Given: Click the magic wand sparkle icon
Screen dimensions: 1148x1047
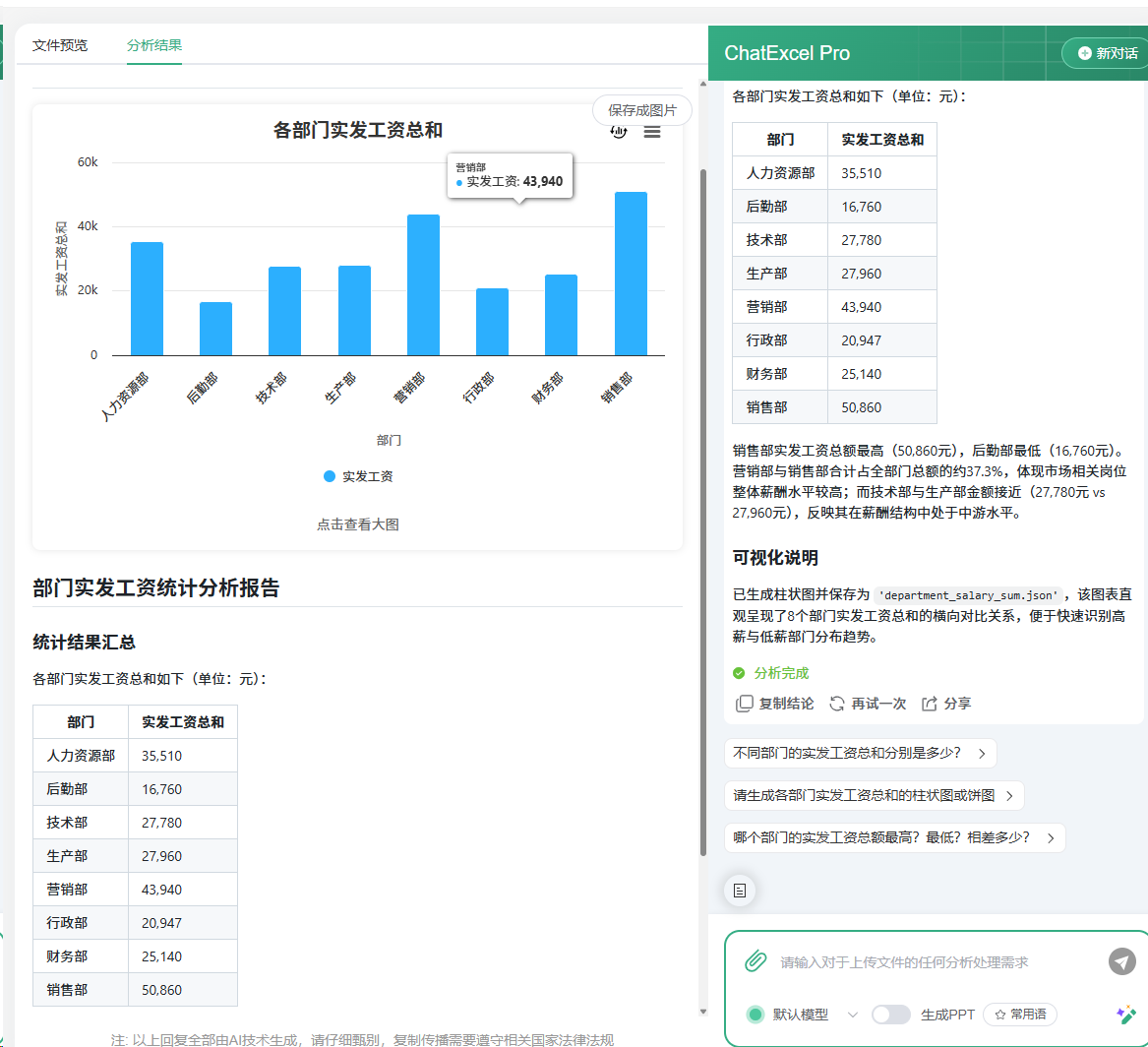Looking at the screenshot, I should (1126, 1015).
